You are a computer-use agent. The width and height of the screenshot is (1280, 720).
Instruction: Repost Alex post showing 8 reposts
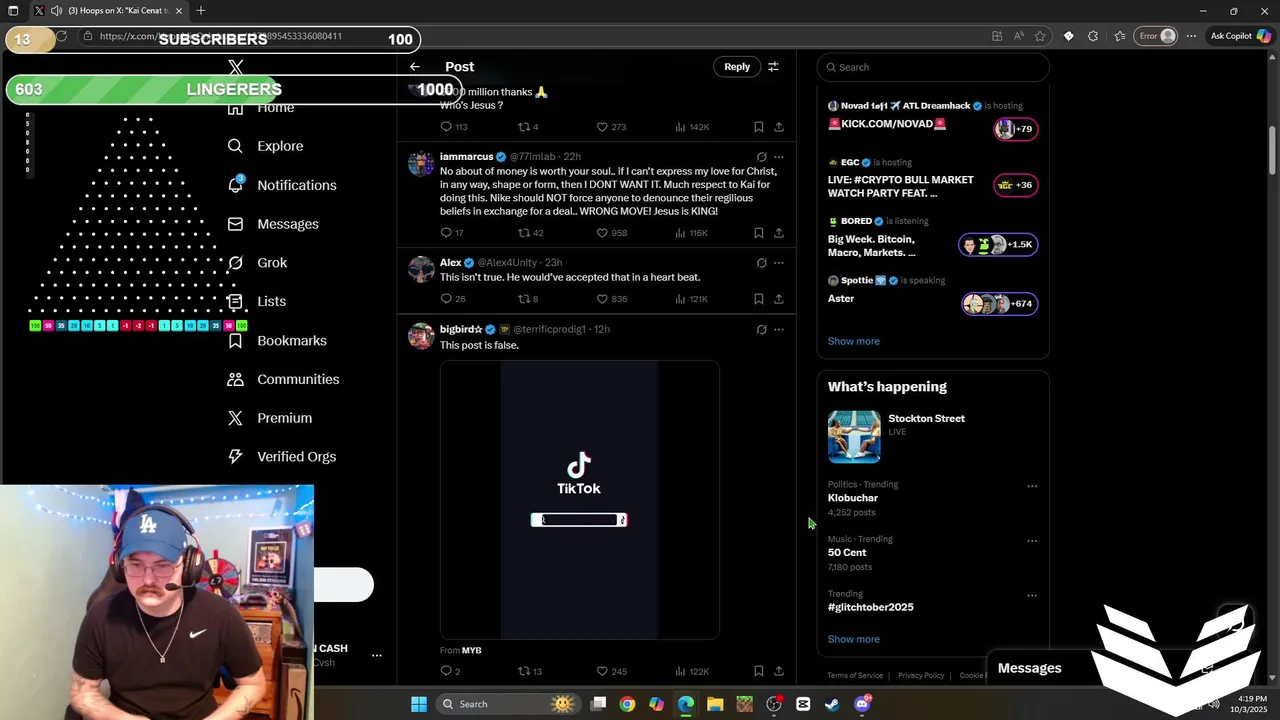click(x=528, y=299)
